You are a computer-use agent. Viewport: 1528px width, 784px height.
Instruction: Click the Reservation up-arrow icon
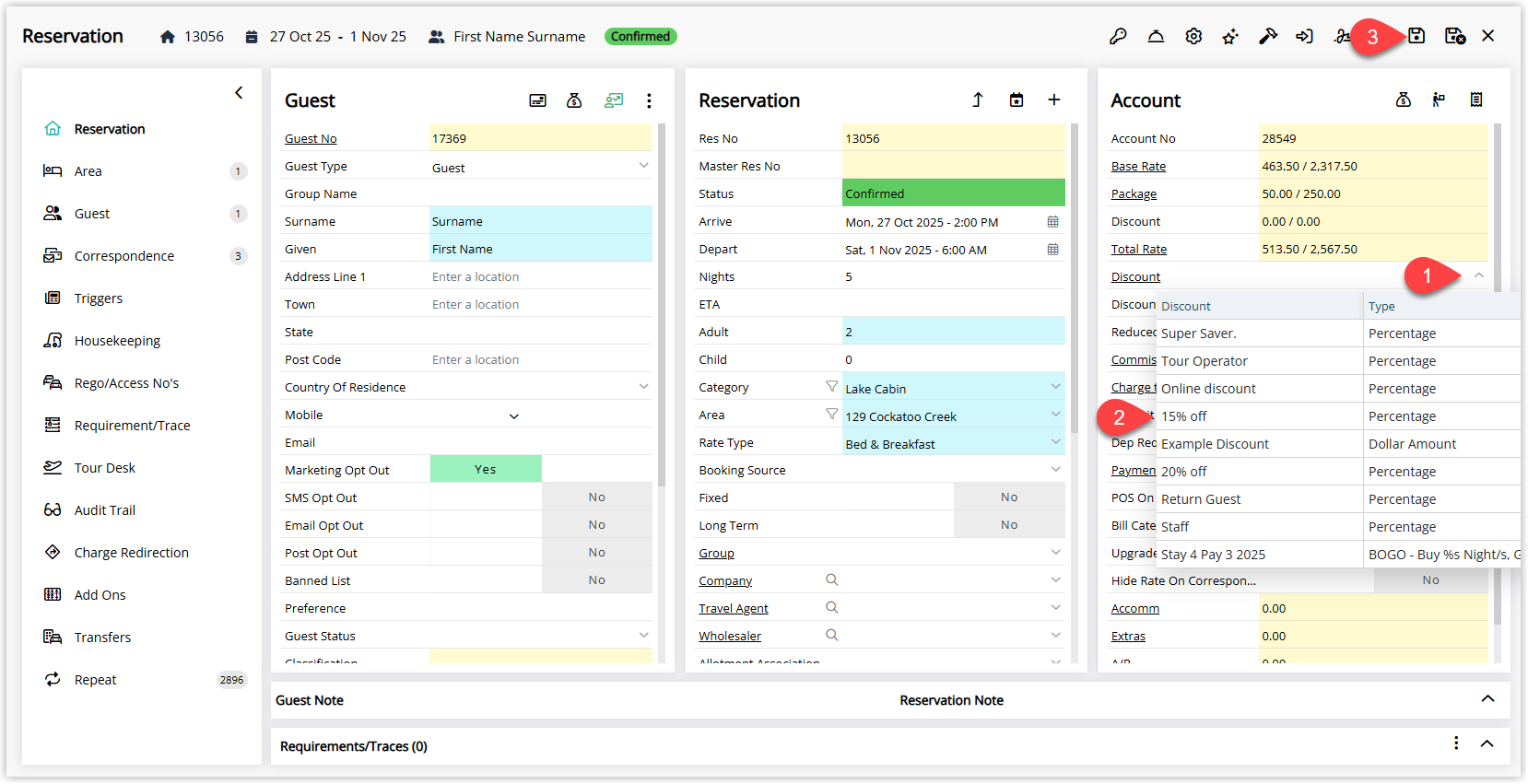pyautogui.click(x=978, y=99)
